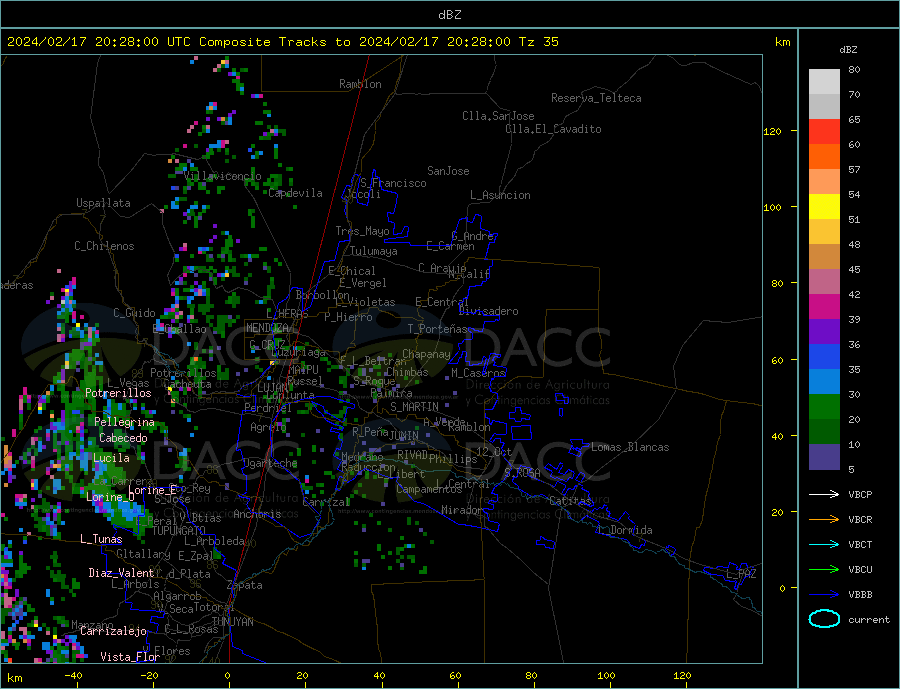The height and width of the screenshot is (689, 900).
Task: Click the amber 51 dBZ swatch
Action: tap(824, 231)
